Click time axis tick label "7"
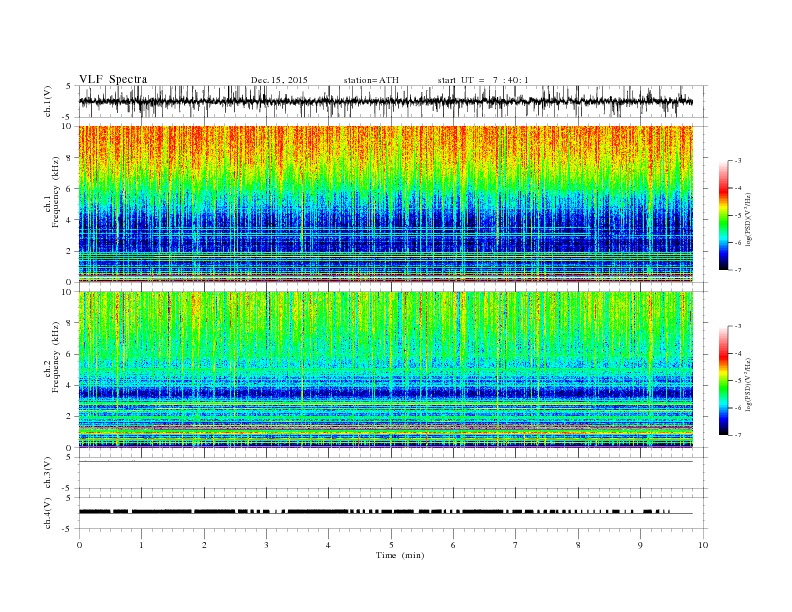The height and width of the screenshot is (612, 792). click(x=516, y=545)
